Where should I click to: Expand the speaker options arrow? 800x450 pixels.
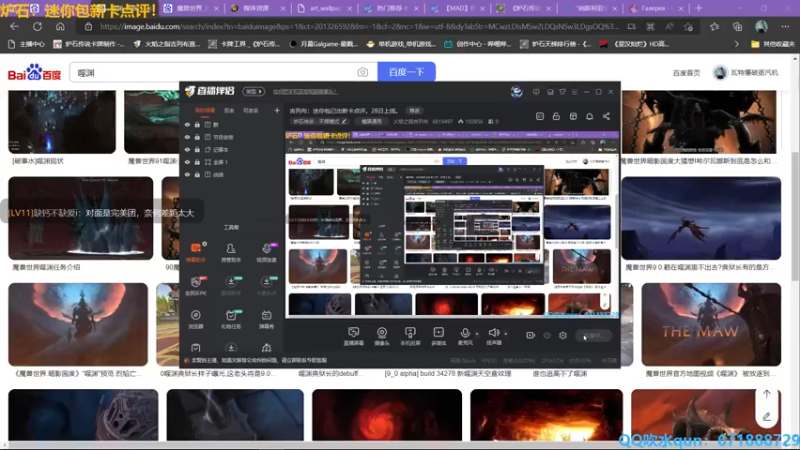pos(506,334)
